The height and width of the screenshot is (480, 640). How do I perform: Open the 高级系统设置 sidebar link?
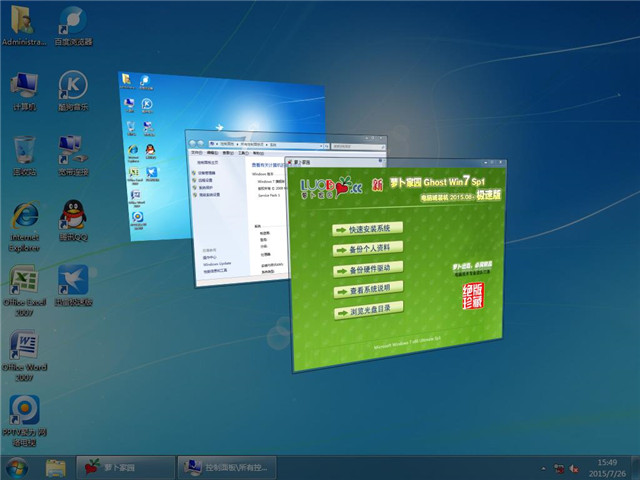pos(209,195)
